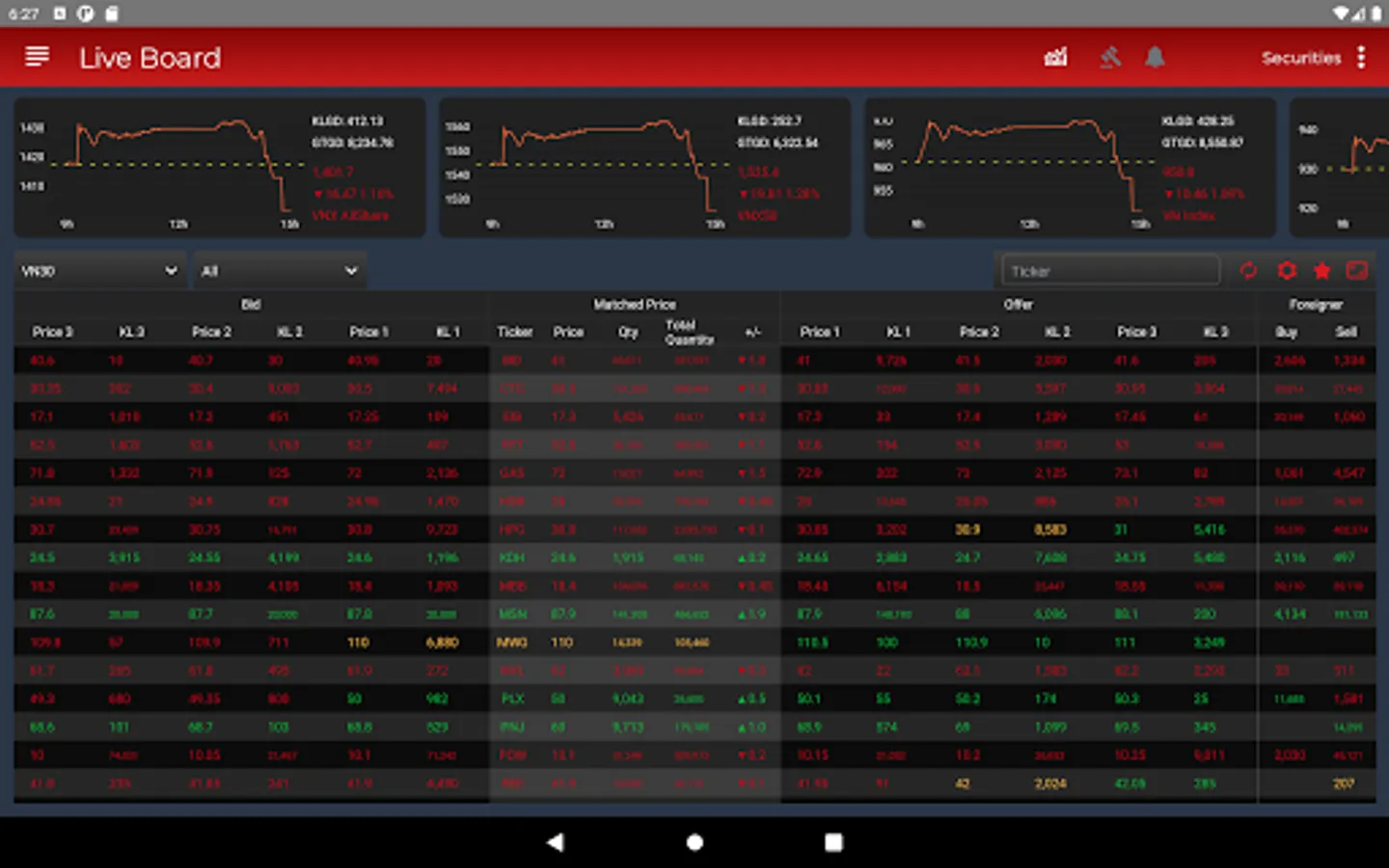1389x868 pixels.
Task: Tap the Securities label in header
Action: pos(1300,58)
